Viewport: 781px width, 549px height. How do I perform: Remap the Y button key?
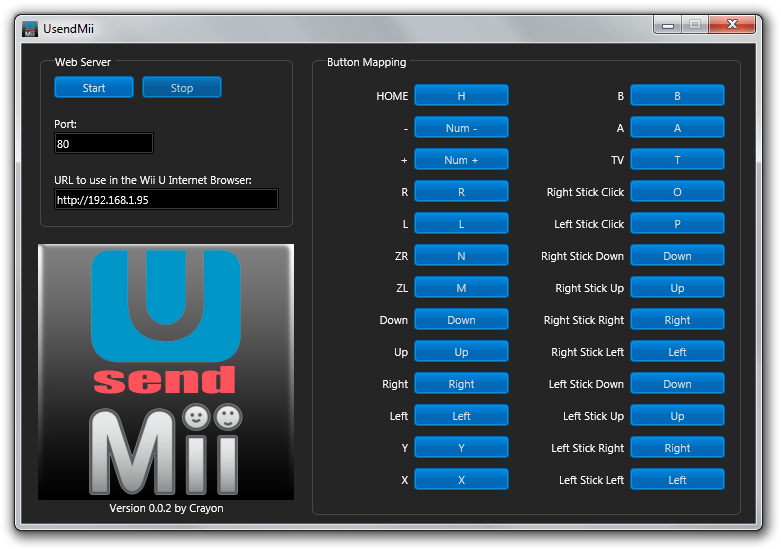point(461,447)
